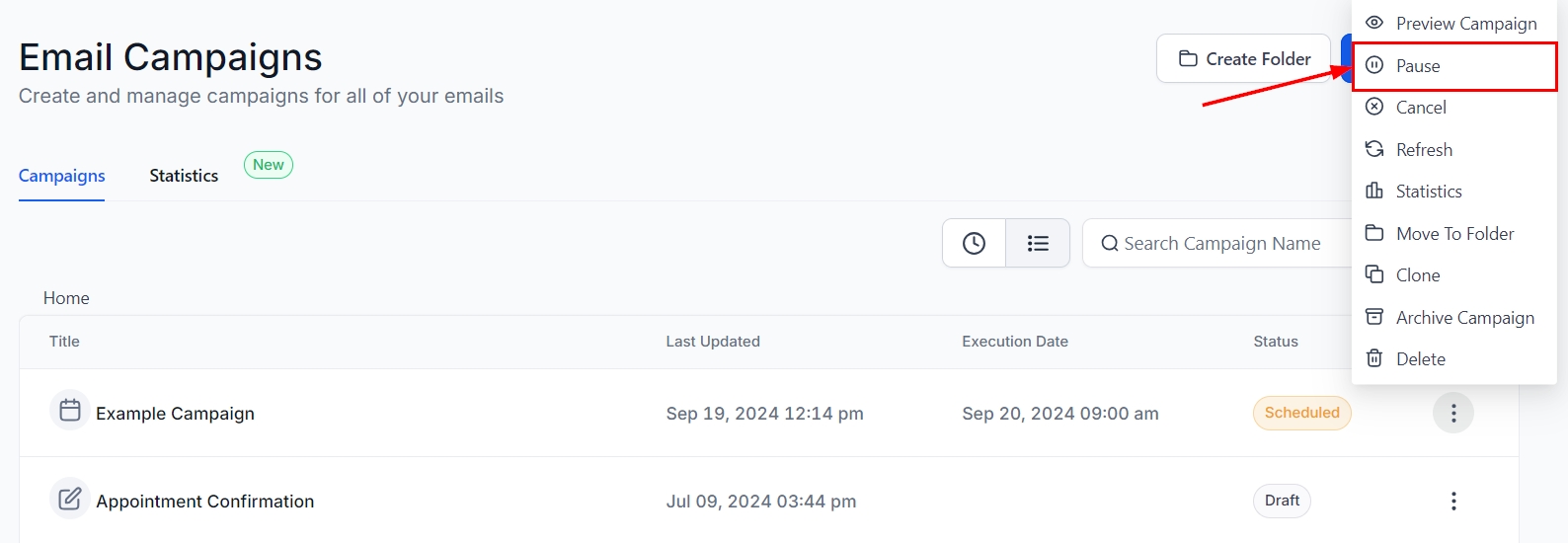1568x543 pixels.
Task: Open three-dot menu for Appointment Confirmation
Action: coord(1452,502)
